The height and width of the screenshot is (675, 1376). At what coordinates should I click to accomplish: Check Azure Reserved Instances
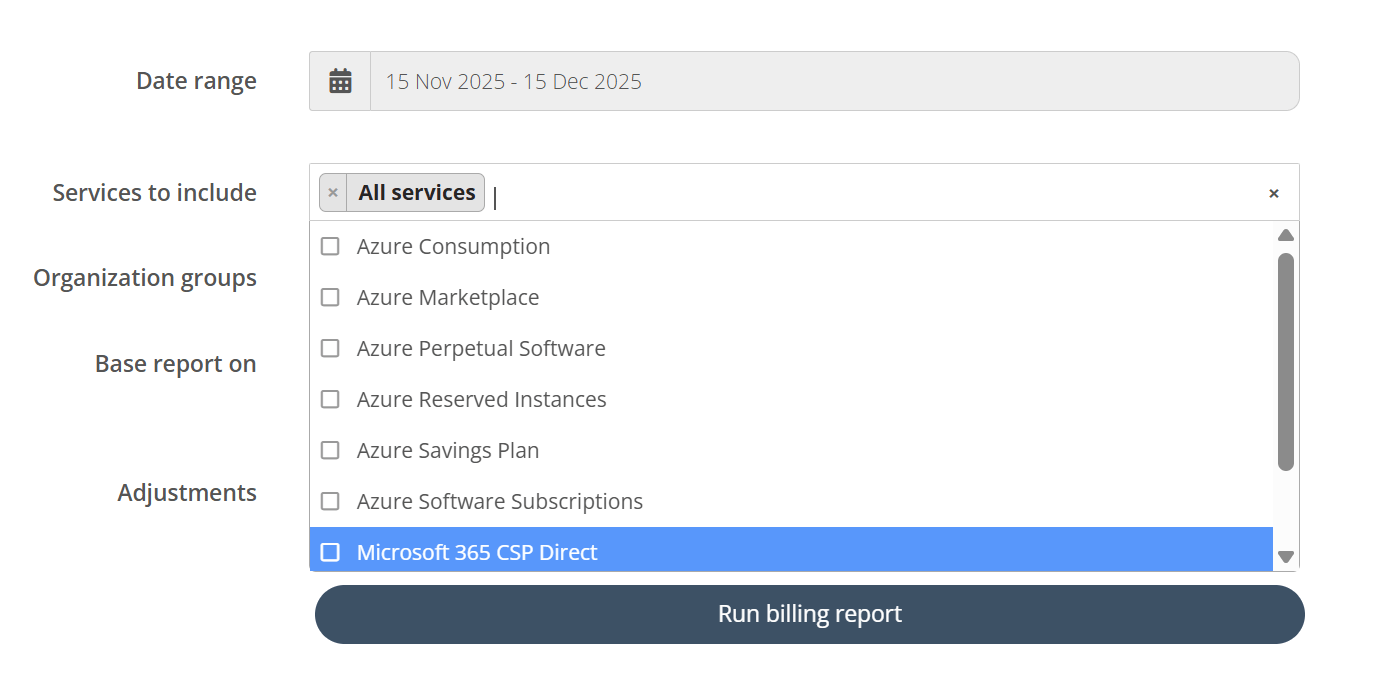pyautogui.click(x=330, y=399)
